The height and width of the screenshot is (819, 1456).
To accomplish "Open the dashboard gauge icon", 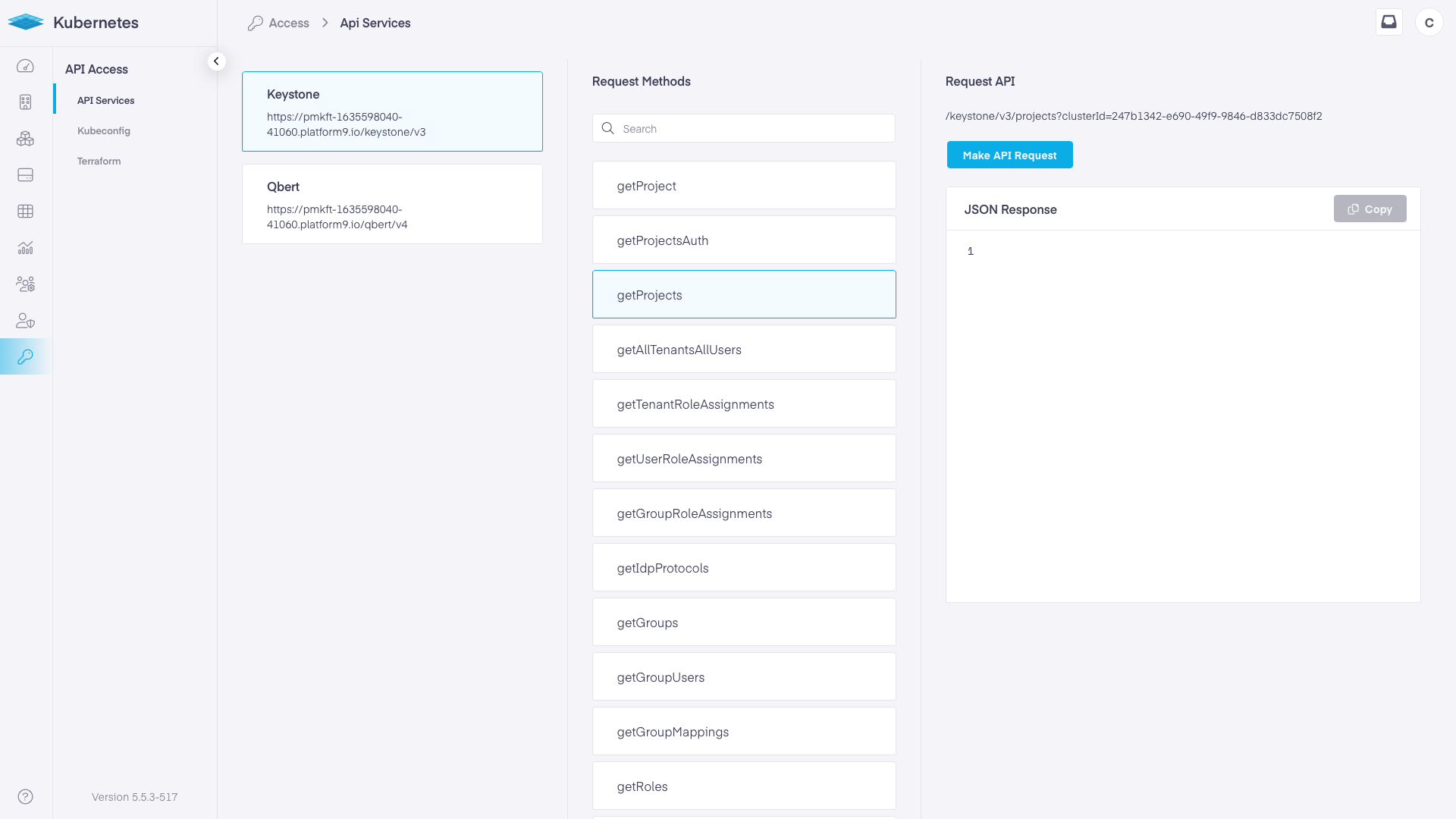I will (x=25, y=66).
